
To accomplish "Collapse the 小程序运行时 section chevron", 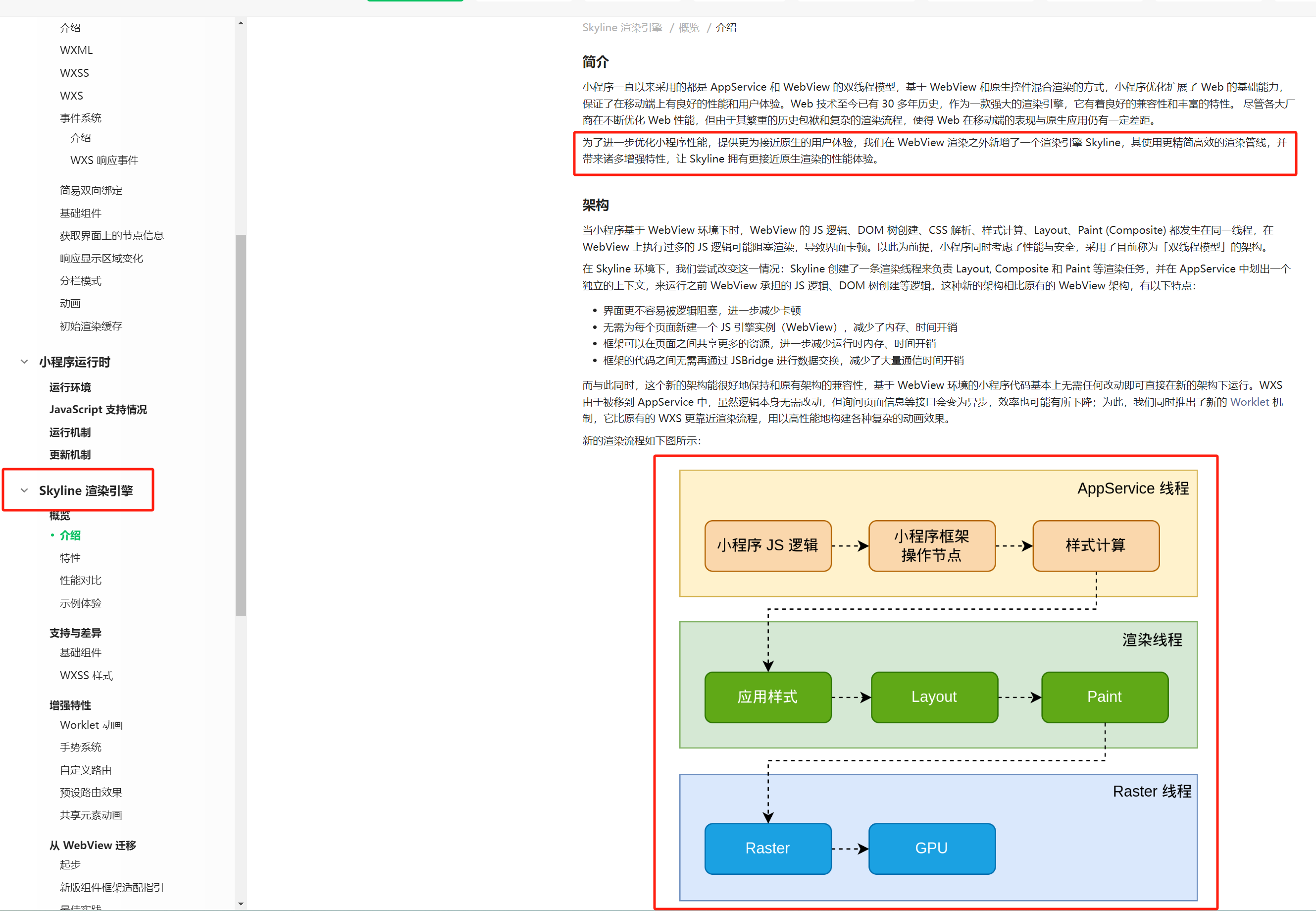I will click(24, 362).
